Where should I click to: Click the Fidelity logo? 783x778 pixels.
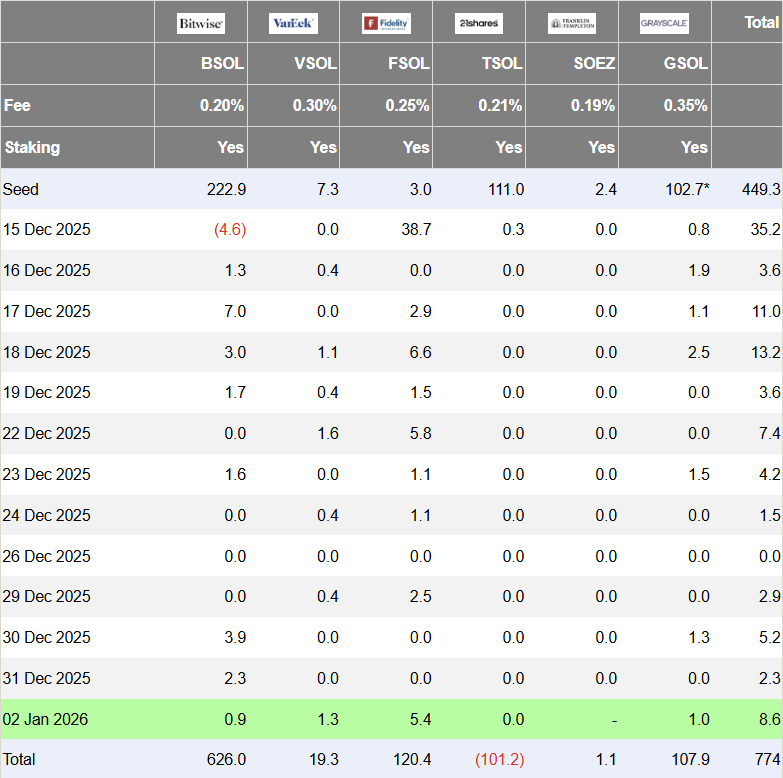tap(387, 23)
